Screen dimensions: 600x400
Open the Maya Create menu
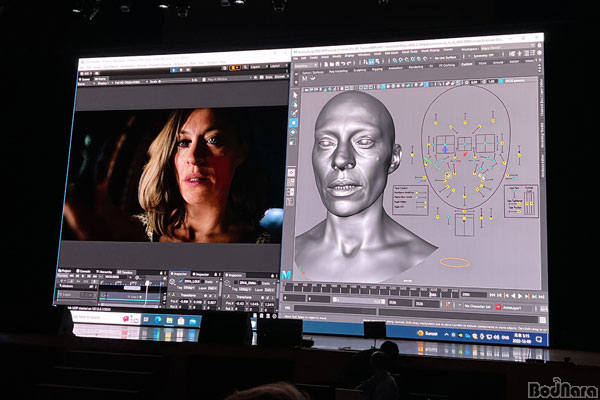313,58
